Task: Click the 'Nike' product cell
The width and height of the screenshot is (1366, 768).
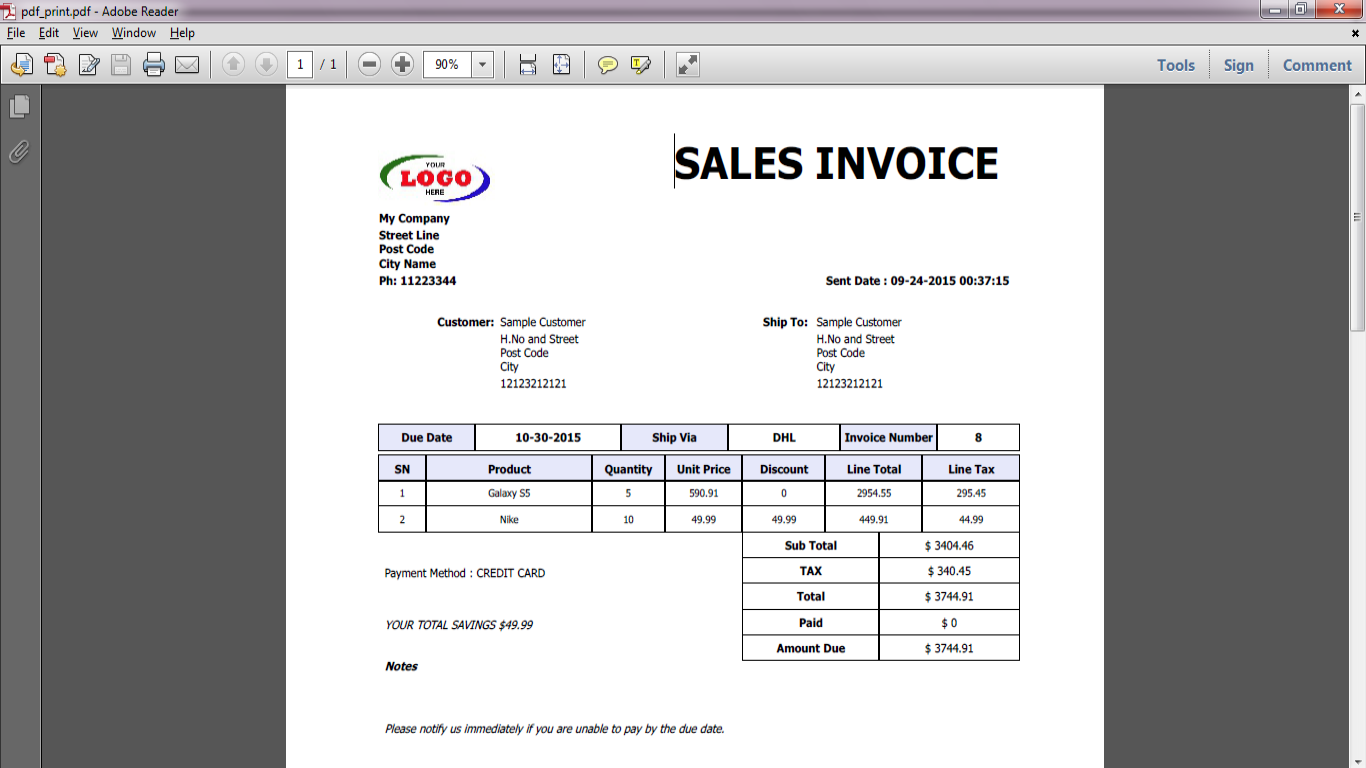Action: pos(509,519)
